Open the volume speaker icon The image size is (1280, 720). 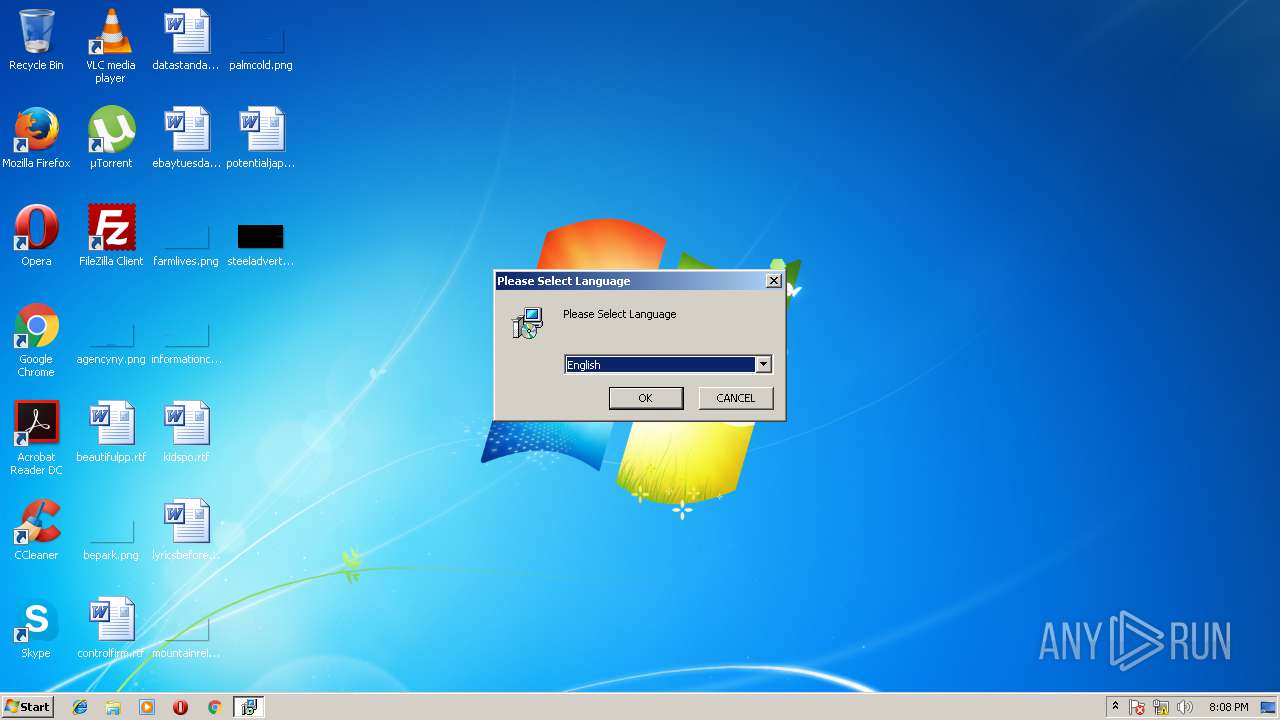pos(1185,707)
